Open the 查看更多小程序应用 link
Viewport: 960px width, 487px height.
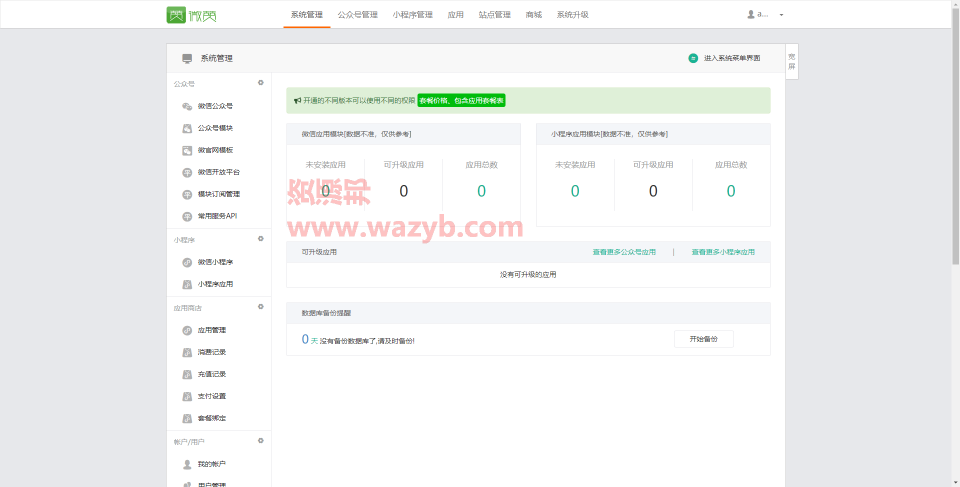point(723,252)
